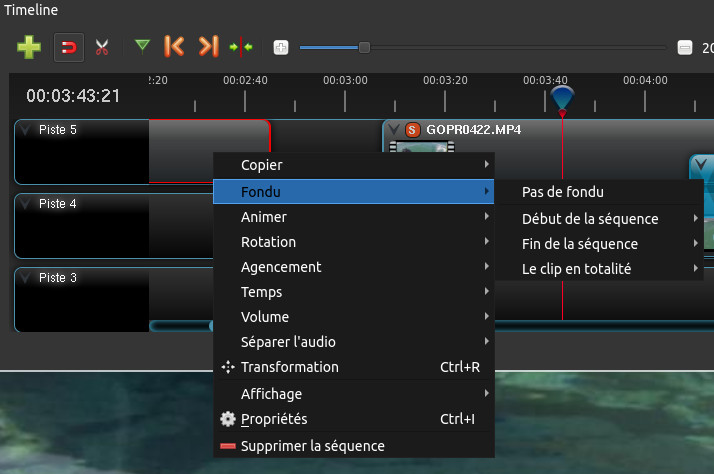
Task: Open the Piste 4 track menu arrow
Action: (25, 203)
